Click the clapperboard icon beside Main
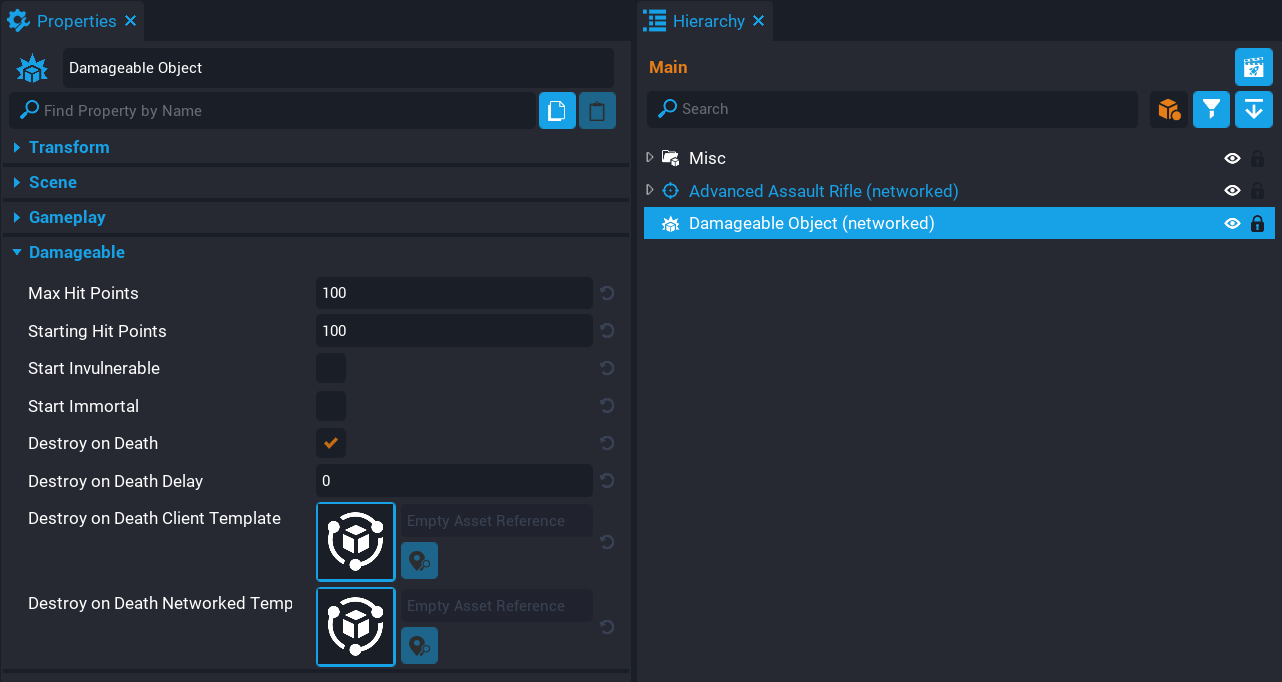The image size is (1282, 682). coord(1253,67)
